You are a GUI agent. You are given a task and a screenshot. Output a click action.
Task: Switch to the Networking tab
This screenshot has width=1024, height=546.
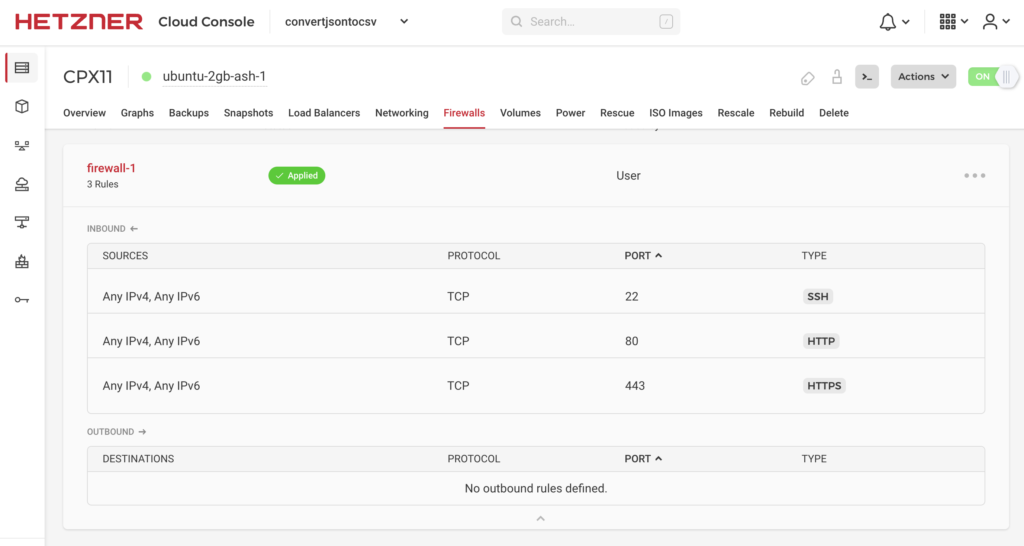click(401, 113)
